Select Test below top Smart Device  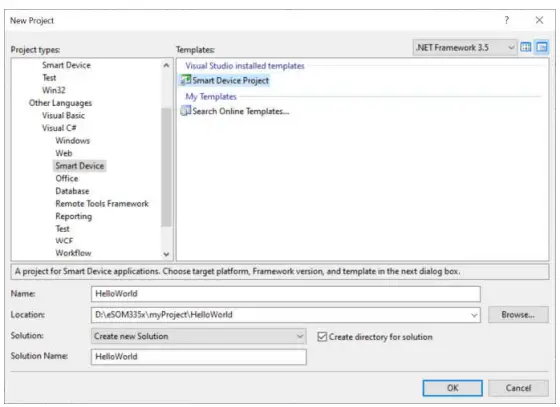(x=49, y=78)
